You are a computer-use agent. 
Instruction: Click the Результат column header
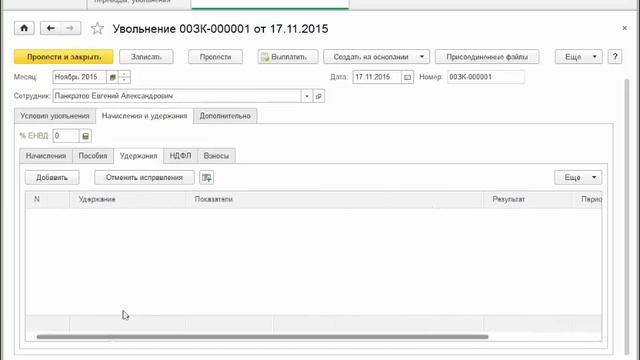528,200
